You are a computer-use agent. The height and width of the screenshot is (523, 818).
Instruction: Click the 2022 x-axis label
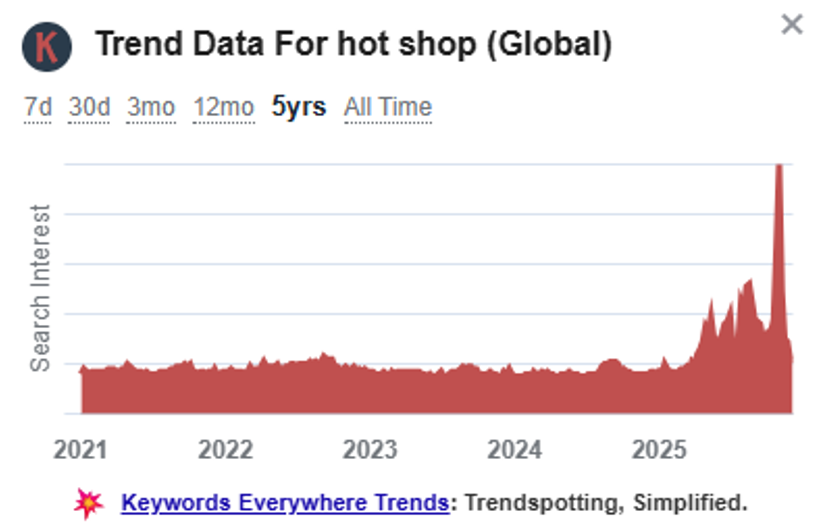(225, 449)
